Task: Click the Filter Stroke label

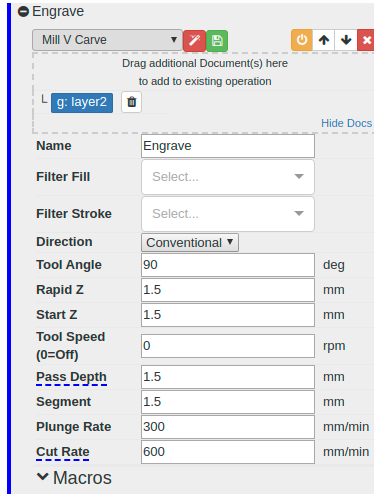Action: click(x=74, y=214)
